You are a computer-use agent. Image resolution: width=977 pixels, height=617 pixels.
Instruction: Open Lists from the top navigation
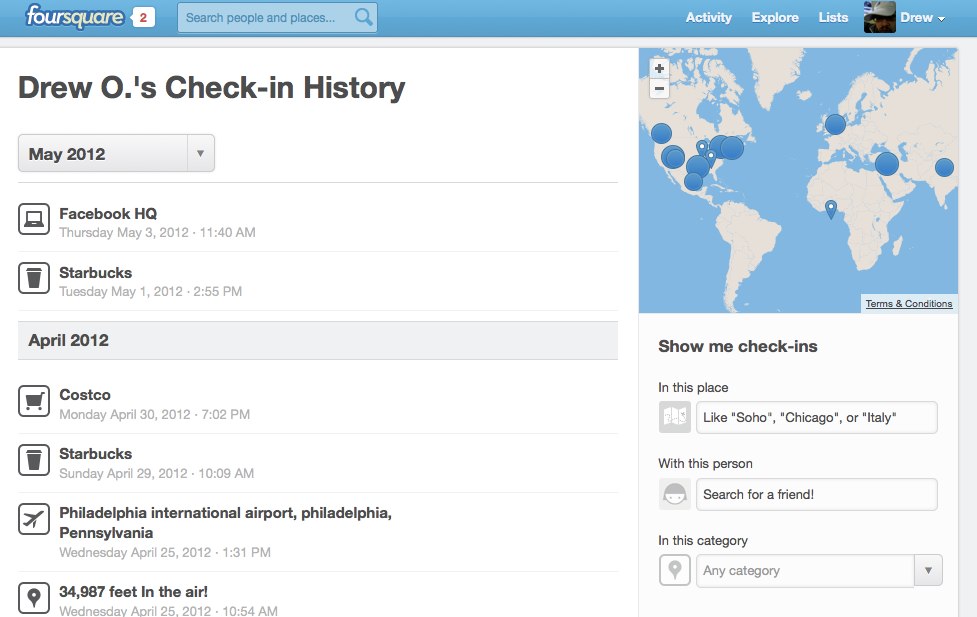click(833, 17)
